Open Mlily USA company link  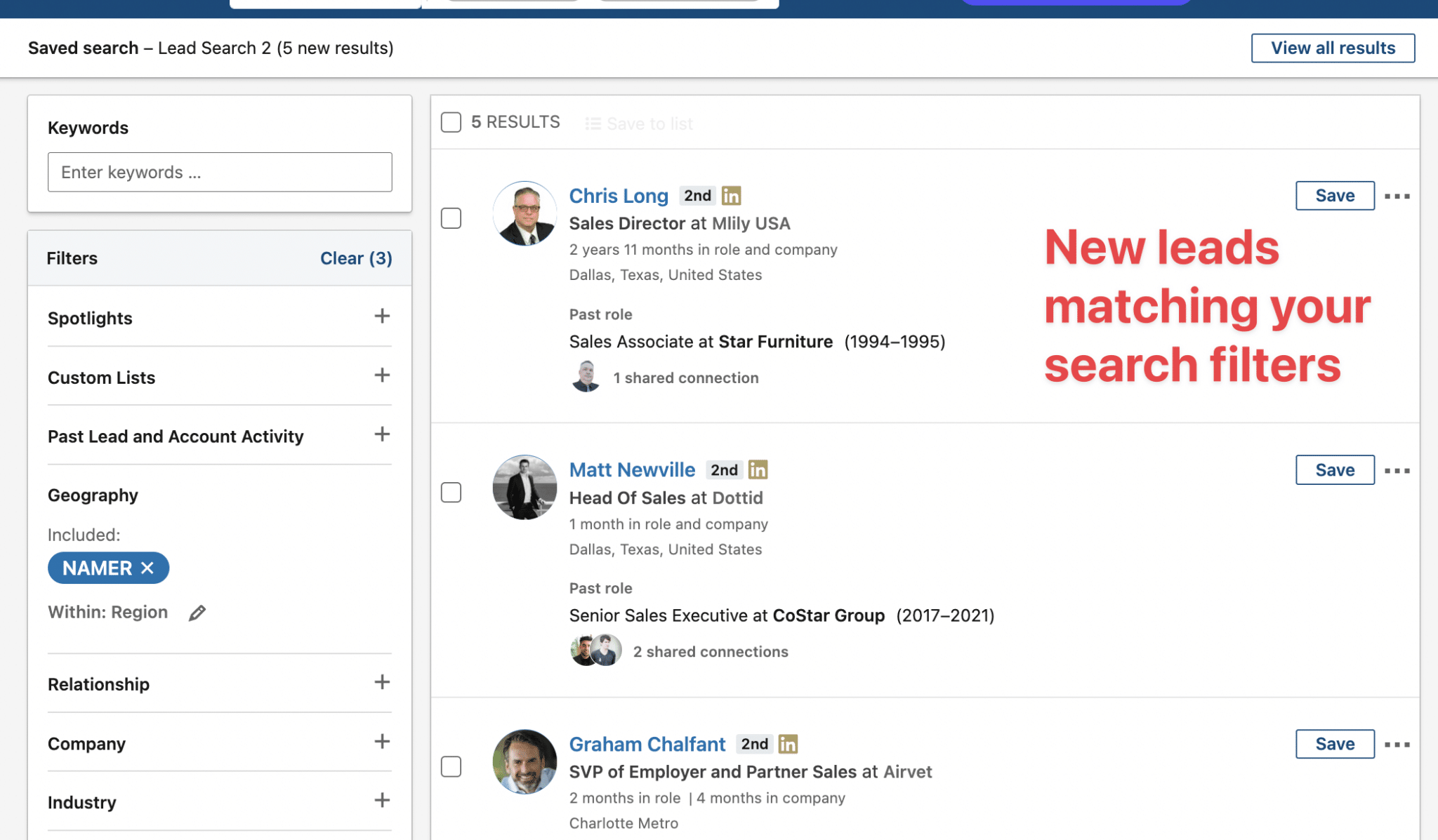751,223
